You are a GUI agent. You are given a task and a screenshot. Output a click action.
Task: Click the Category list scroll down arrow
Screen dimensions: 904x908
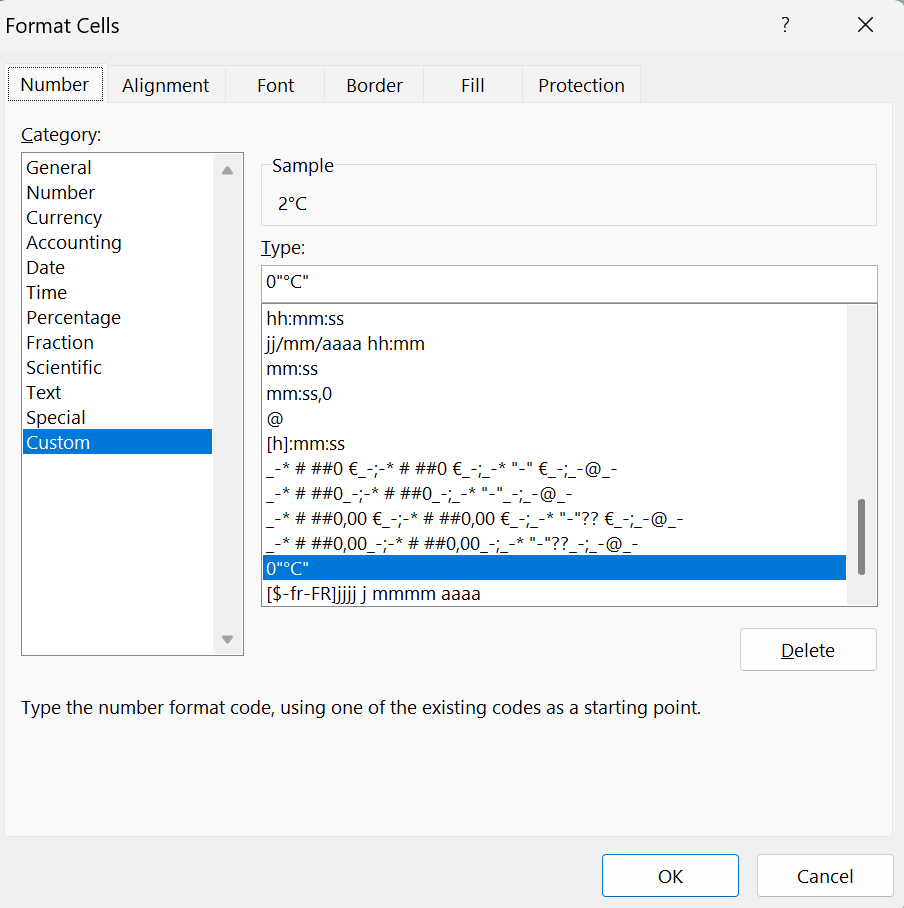tap(228, 639)
